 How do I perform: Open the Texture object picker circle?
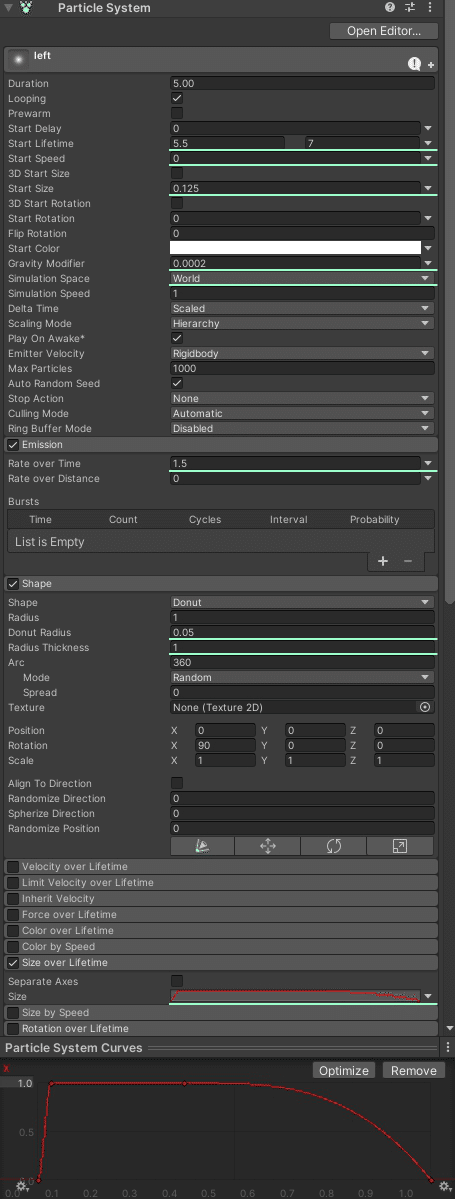click(x=426, y=707)
